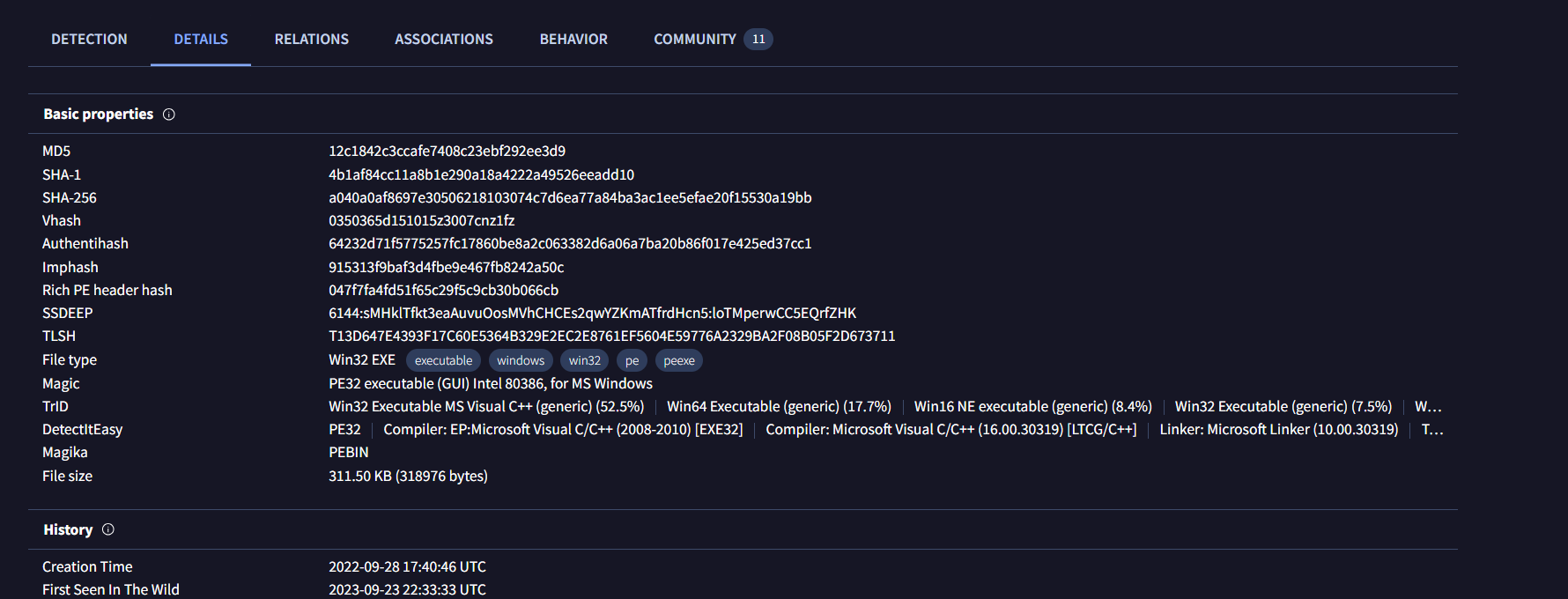Click the info icon next to History
1568x599 pixels.
coord(108,529)
